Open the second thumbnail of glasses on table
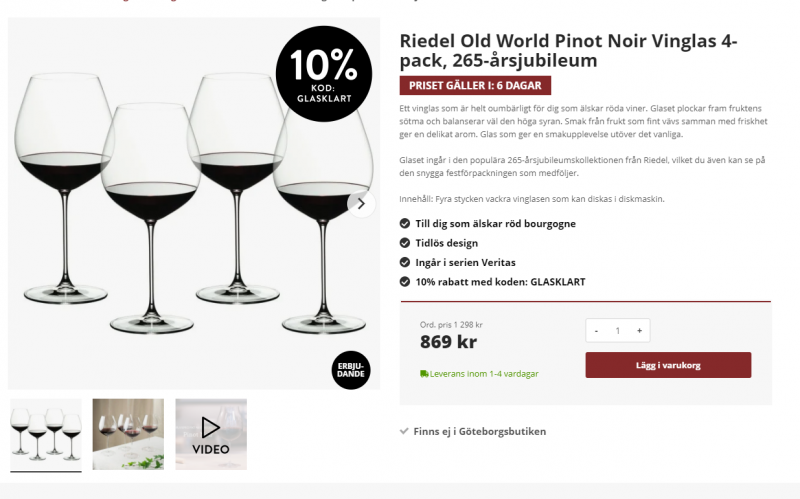Image resolution: width=800 pixels, height=499 pixels. coord(128,434)
